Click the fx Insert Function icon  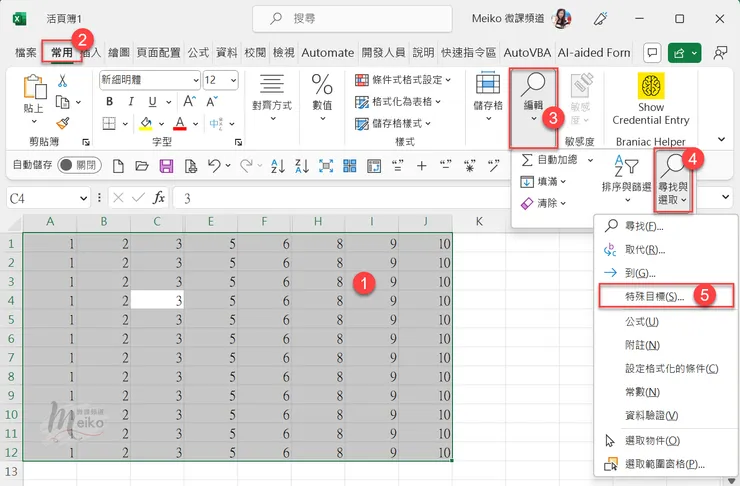pyautogui.click(x=159, y=198)
